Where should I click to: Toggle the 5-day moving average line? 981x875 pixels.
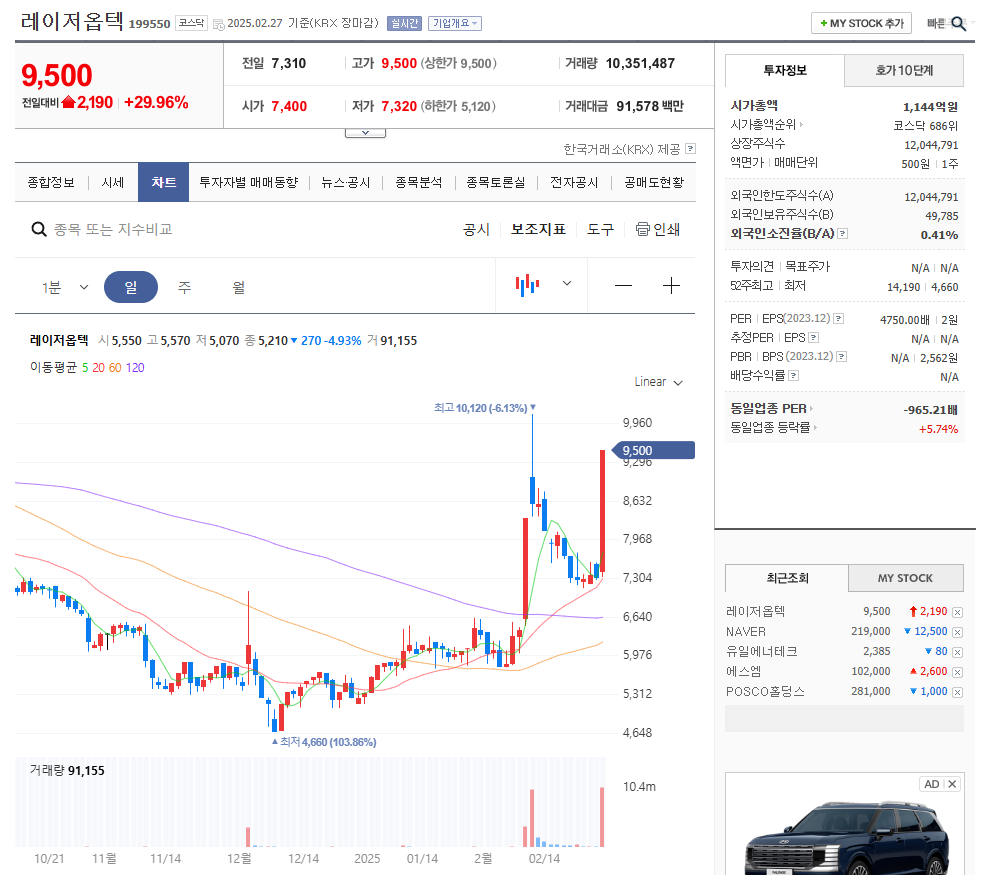[x=85, y=368]
